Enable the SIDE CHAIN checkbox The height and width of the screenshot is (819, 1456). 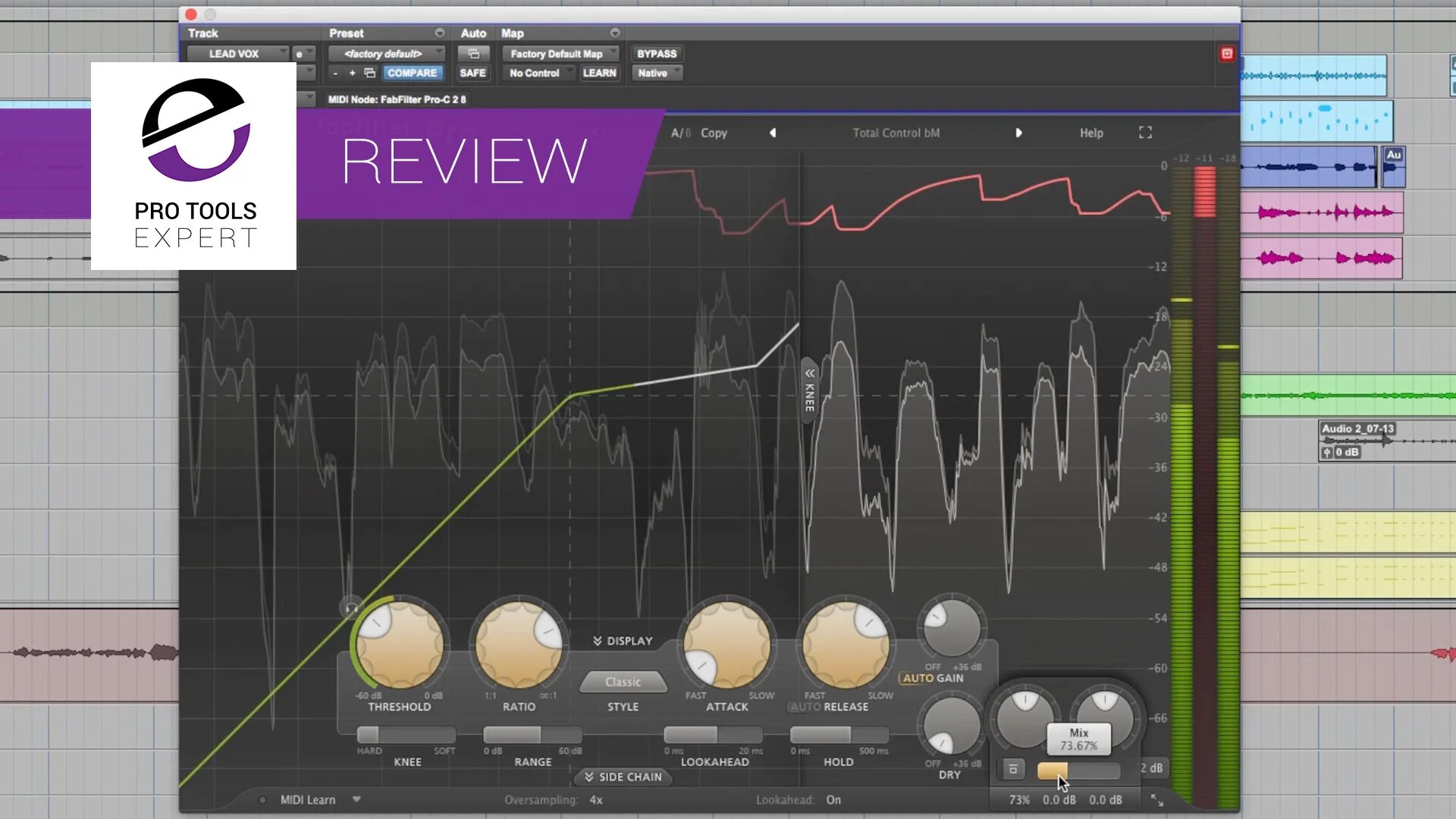(x=623, y=777)
